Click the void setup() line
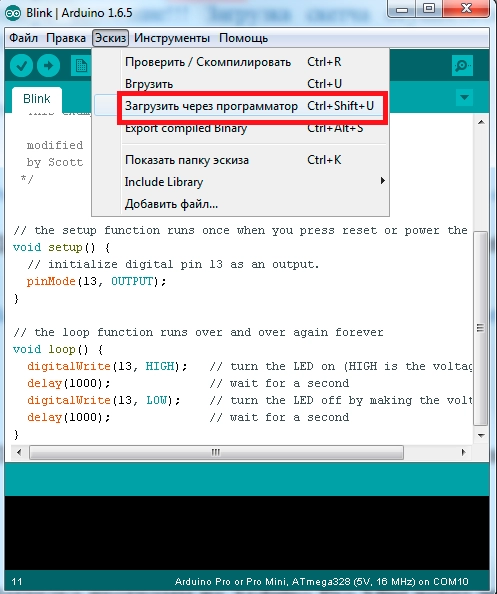Screen dimensions: 497x594 coord(61,248)
